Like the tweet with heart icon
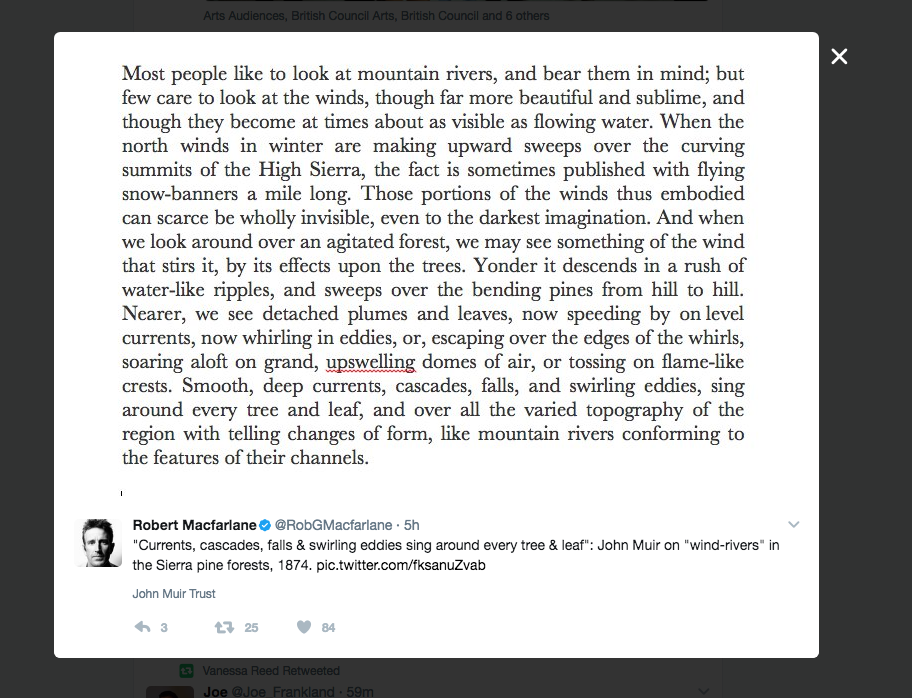 tap(304, 627)
